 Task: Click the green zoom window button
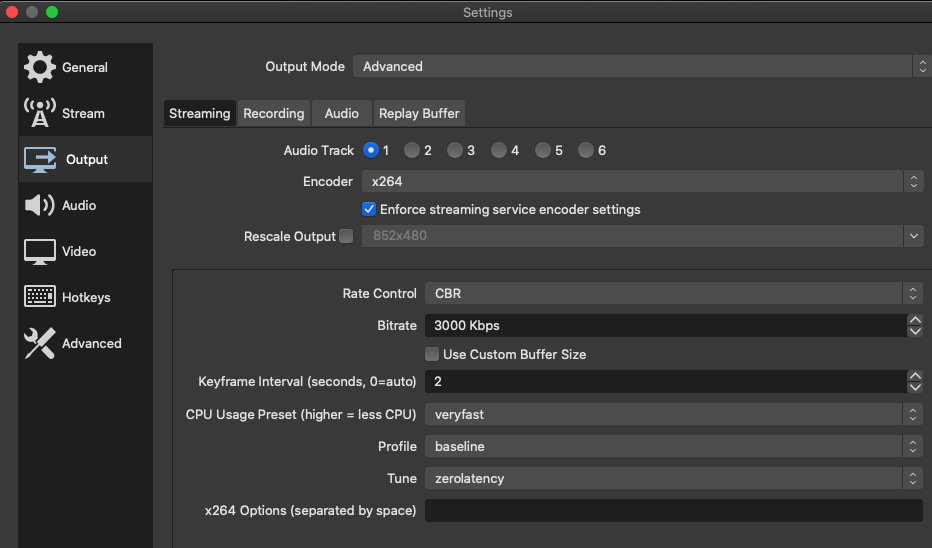coord(52,12)
